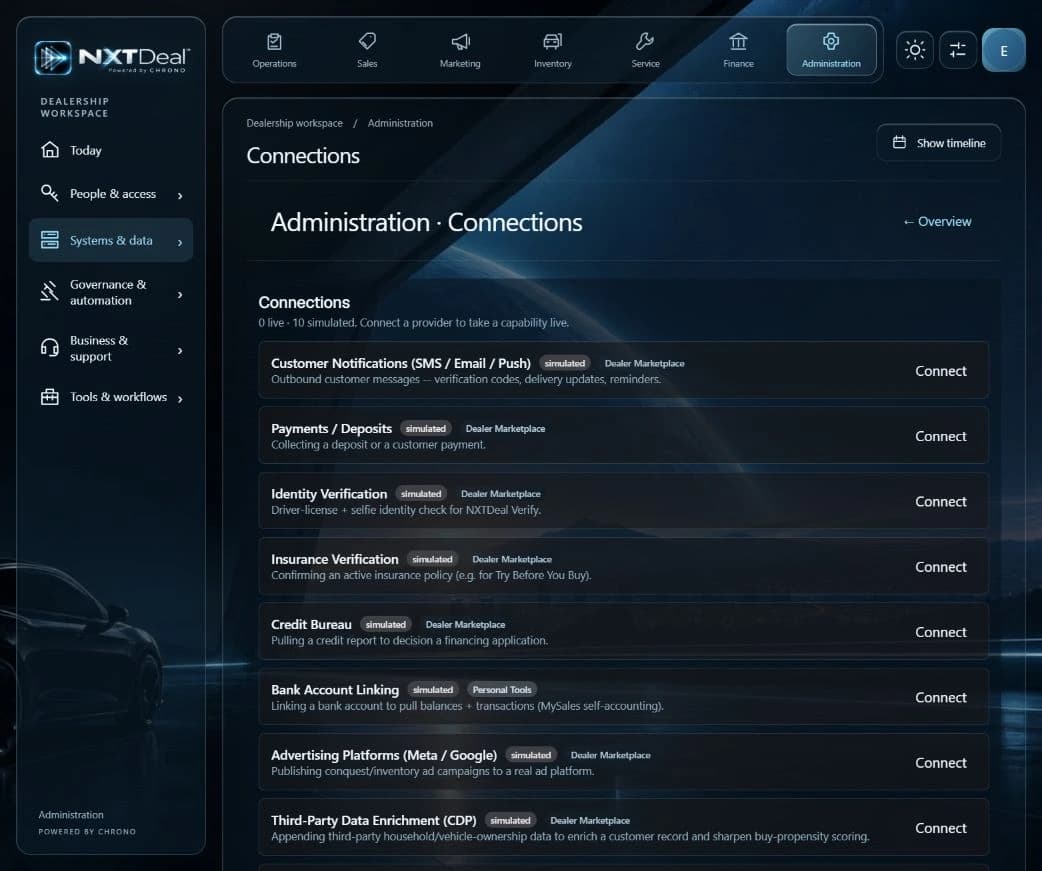Connect Identity Verification provider
This screenshot has height=871, width=1042.
point(940,501)
